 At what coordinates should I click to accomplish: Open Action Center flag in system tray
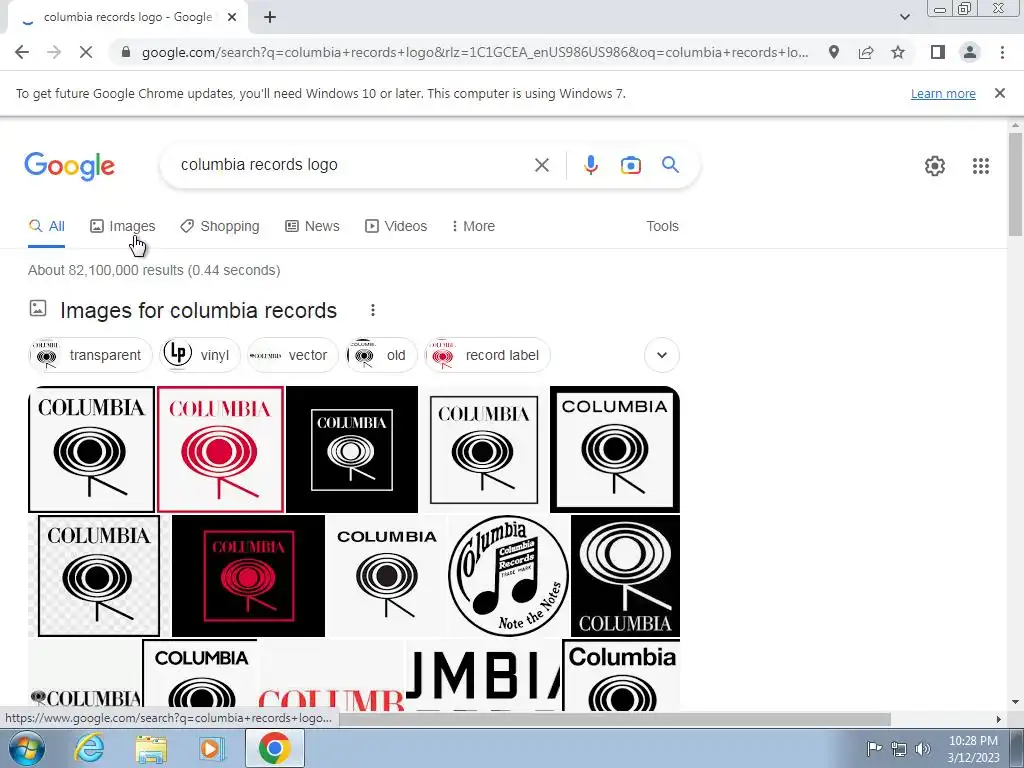coord(874,749)
